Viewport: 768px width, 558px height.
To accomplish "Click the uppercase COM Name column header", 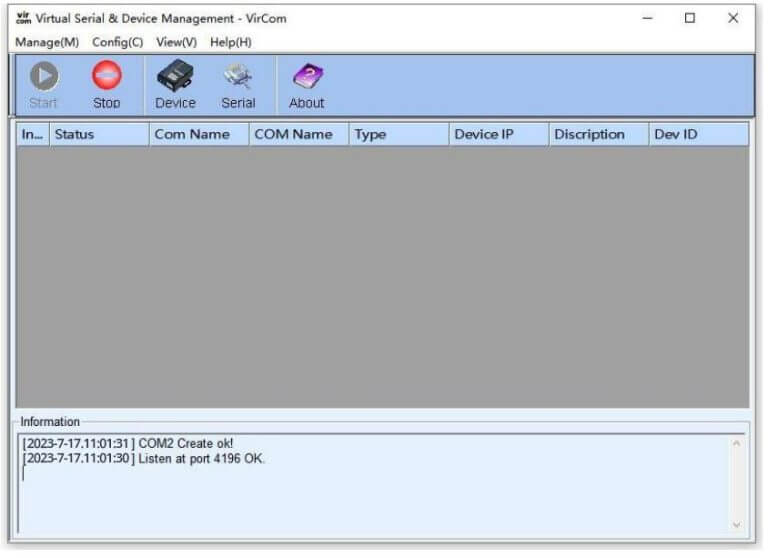I will [299, 135].
